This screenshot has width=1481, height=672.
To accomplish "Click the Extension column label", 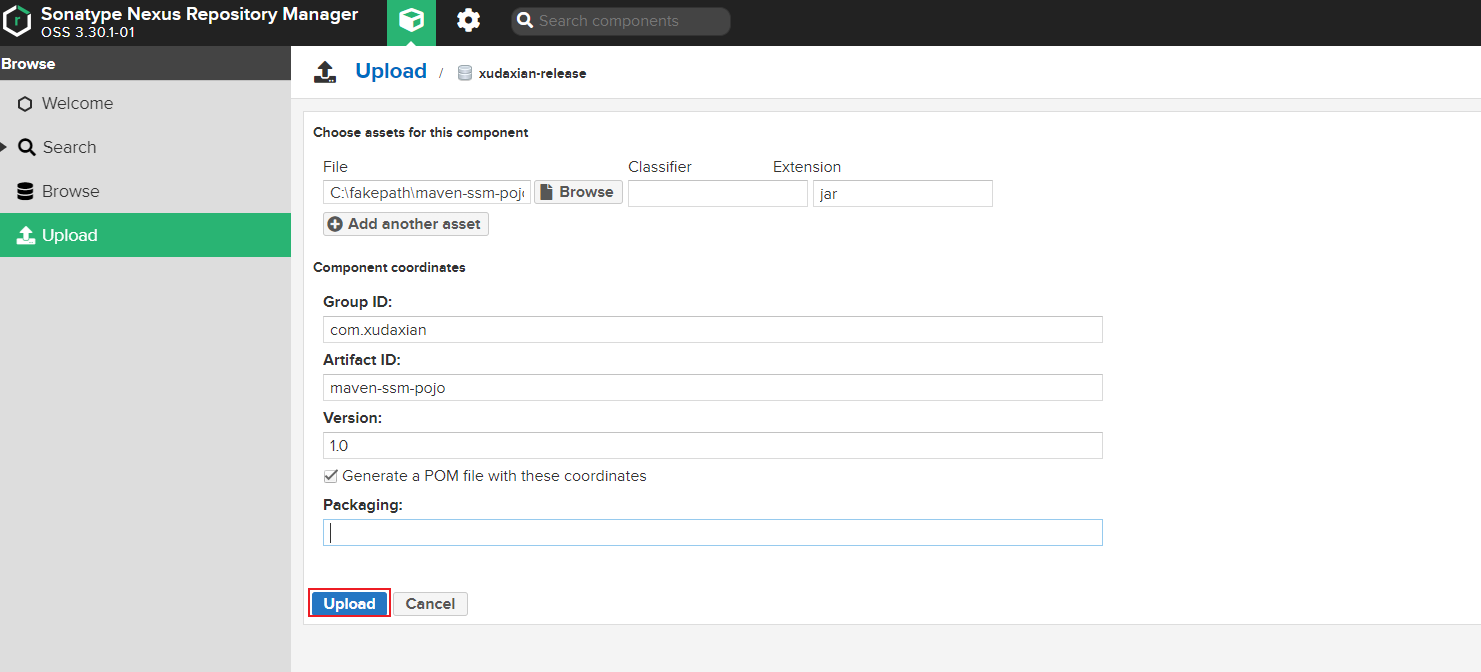I will 807,167.
